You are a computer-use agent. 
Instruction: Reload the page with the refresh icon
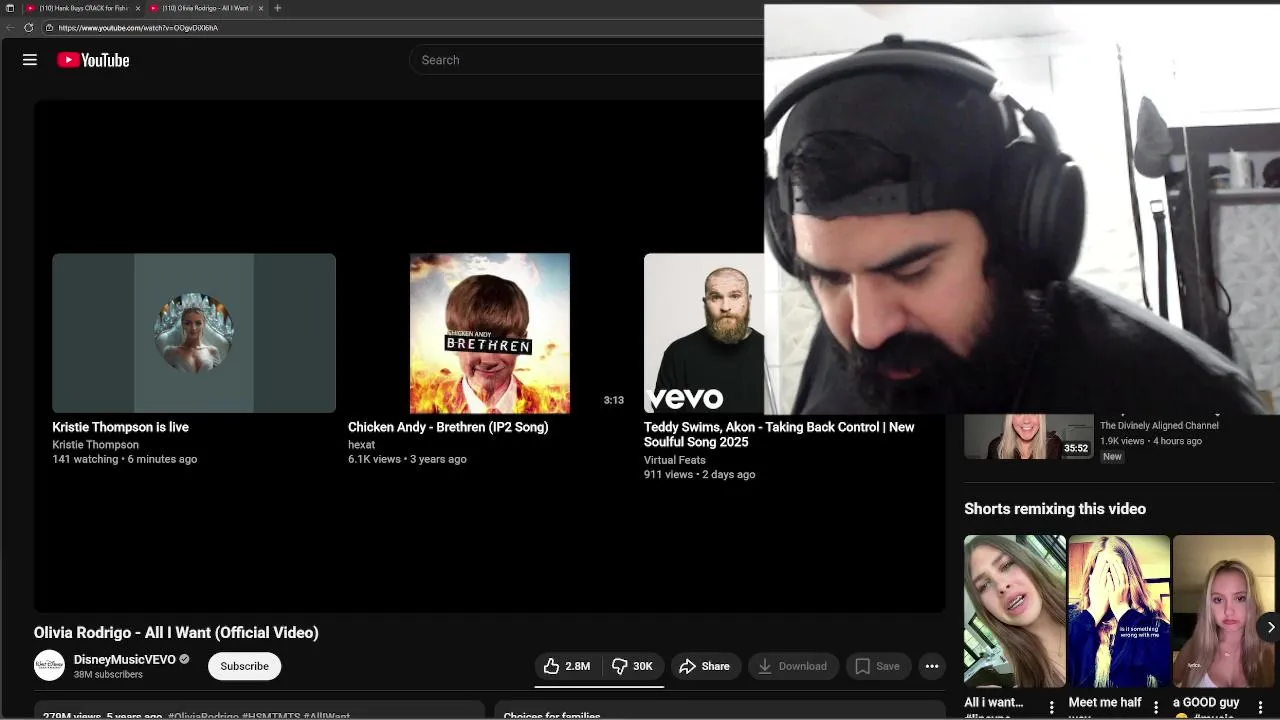(28, 28)
